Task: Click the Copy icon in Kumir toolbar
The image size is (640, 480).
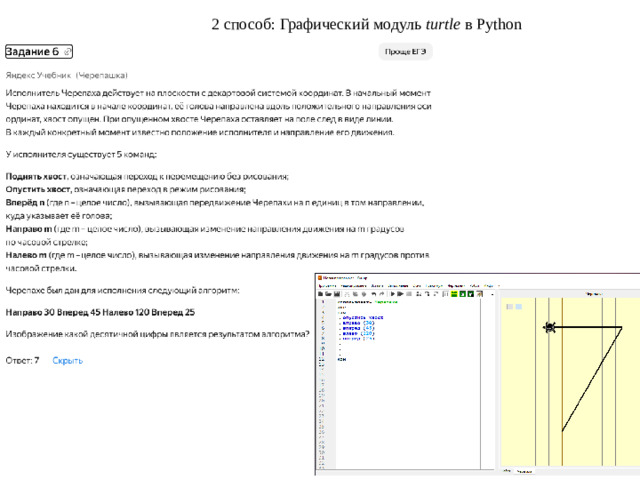Action: tap(355, 294)
